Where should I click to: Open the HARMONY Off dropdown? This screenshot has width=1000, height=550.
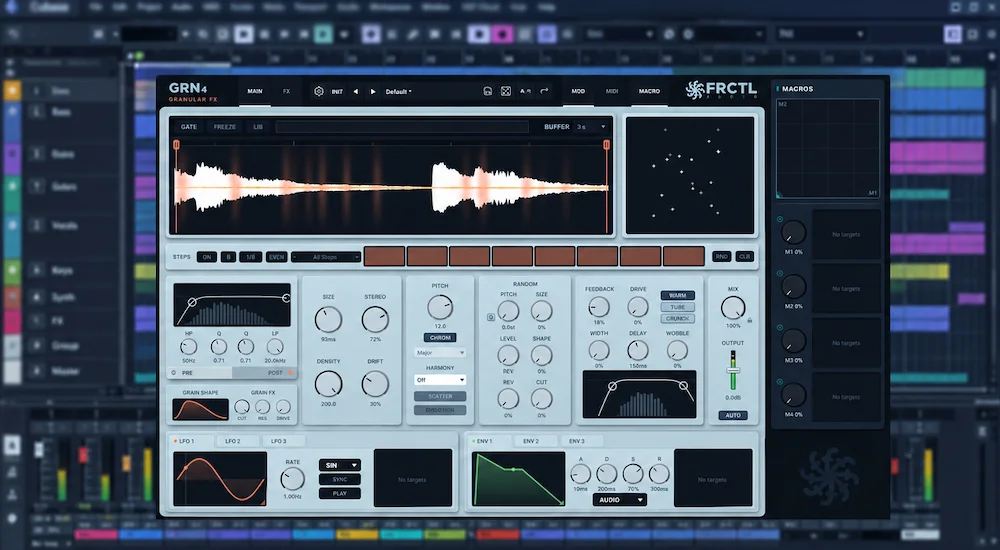click(x=440, y=380)
